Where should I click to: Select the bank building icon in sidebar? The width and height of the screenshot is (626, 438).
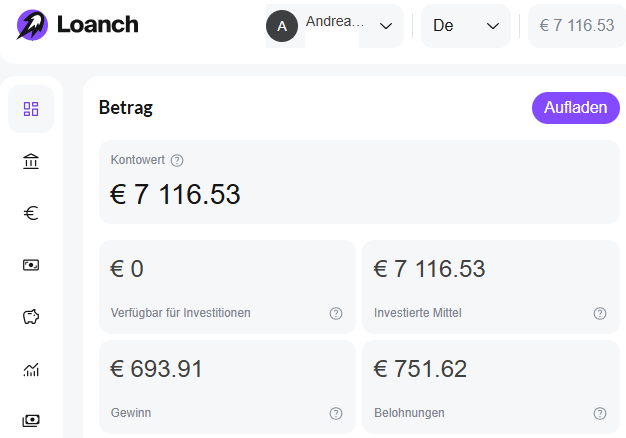pyautogui.click(x=31, y=161)
